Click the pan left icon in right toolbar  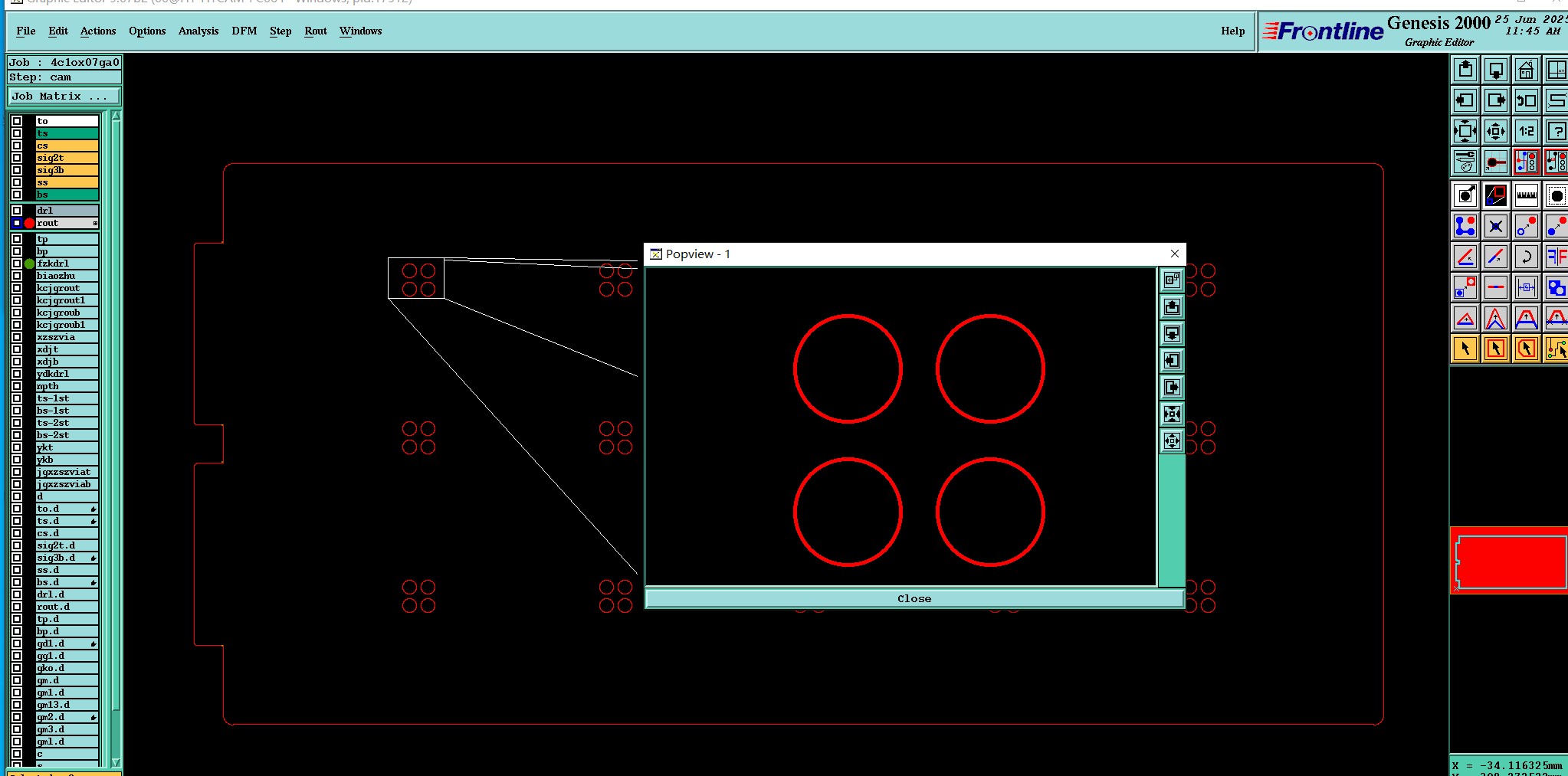pos(1465,100)
